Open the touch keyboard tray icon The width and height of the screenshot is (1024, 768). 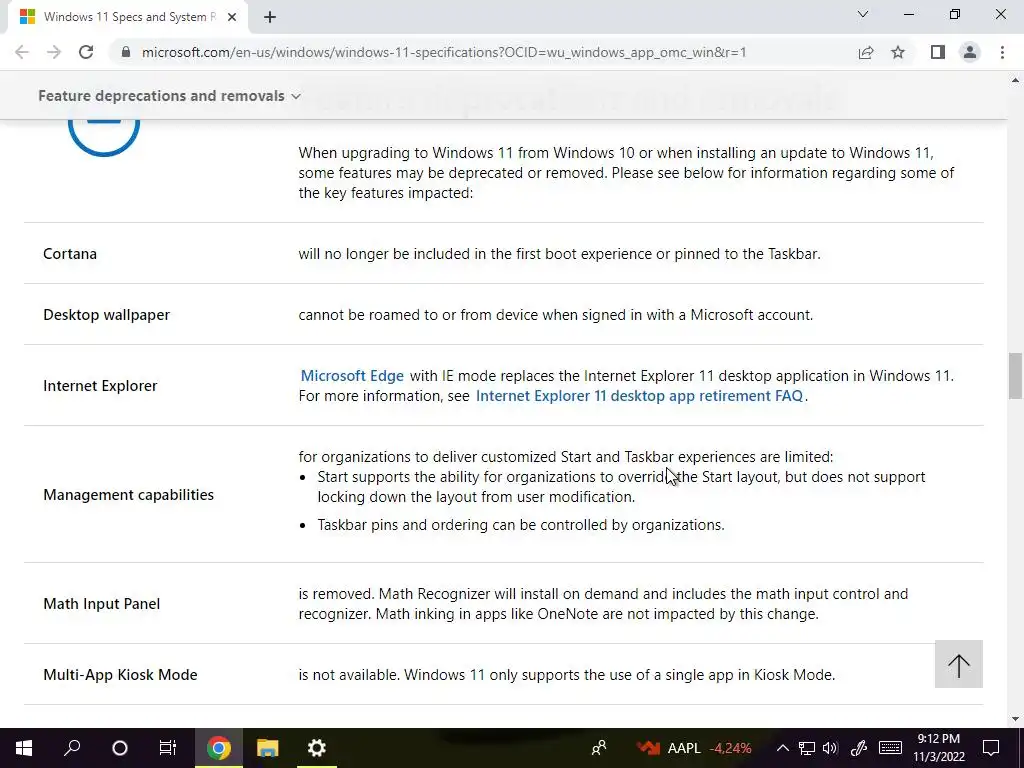click(x=890, y=748)
